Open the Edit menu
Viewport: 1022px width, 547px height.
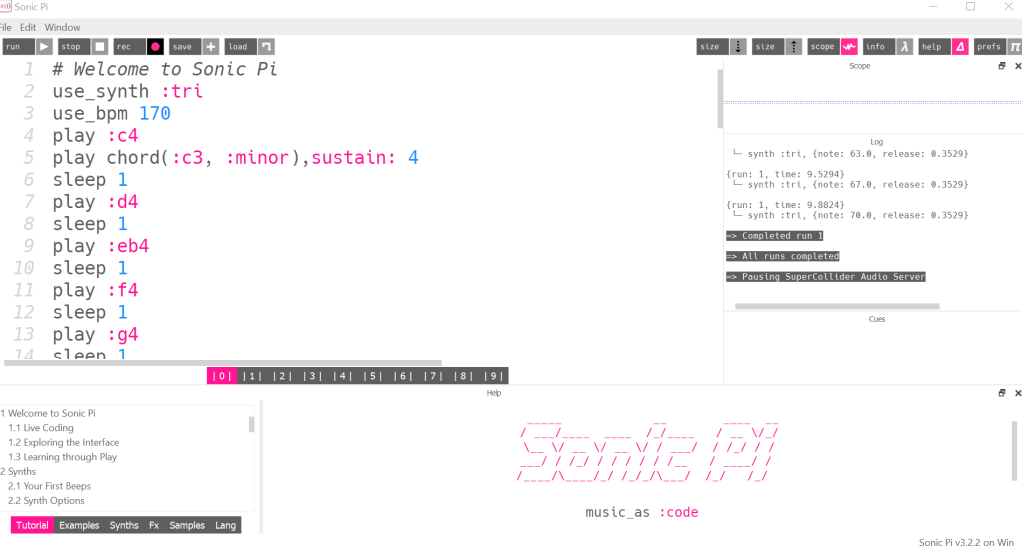click(x=28, y=27)
